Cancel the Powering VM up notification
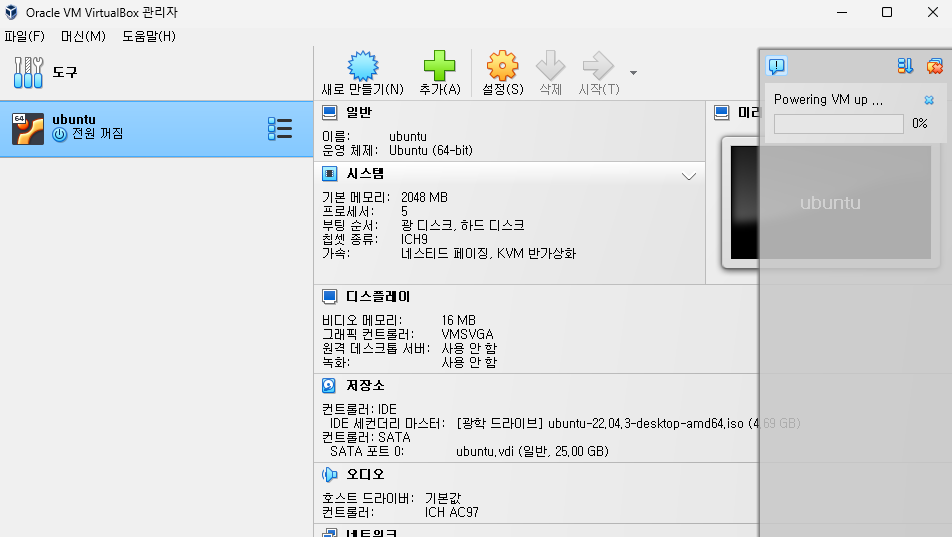The height and width of the screenshot is (537, 952). point(929,100)
